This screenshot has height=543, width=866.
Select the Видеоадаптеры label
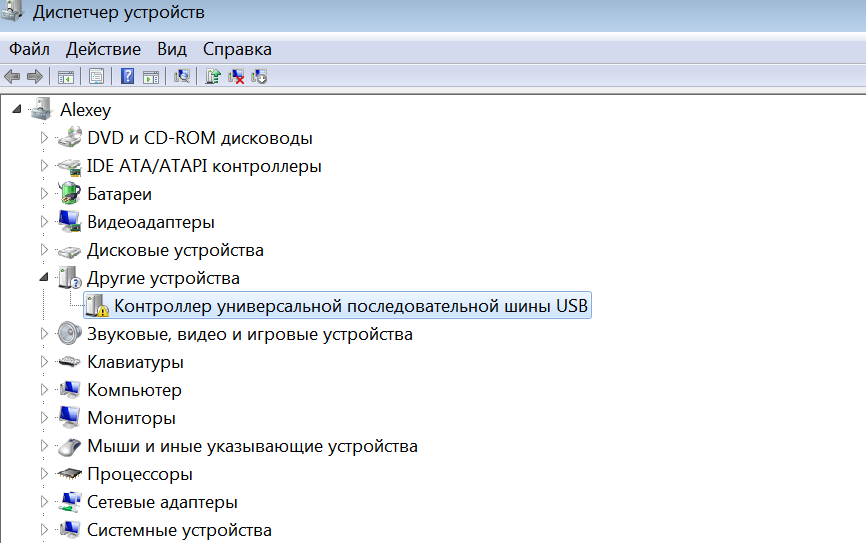pyautogui.click(x=151, y=222)
